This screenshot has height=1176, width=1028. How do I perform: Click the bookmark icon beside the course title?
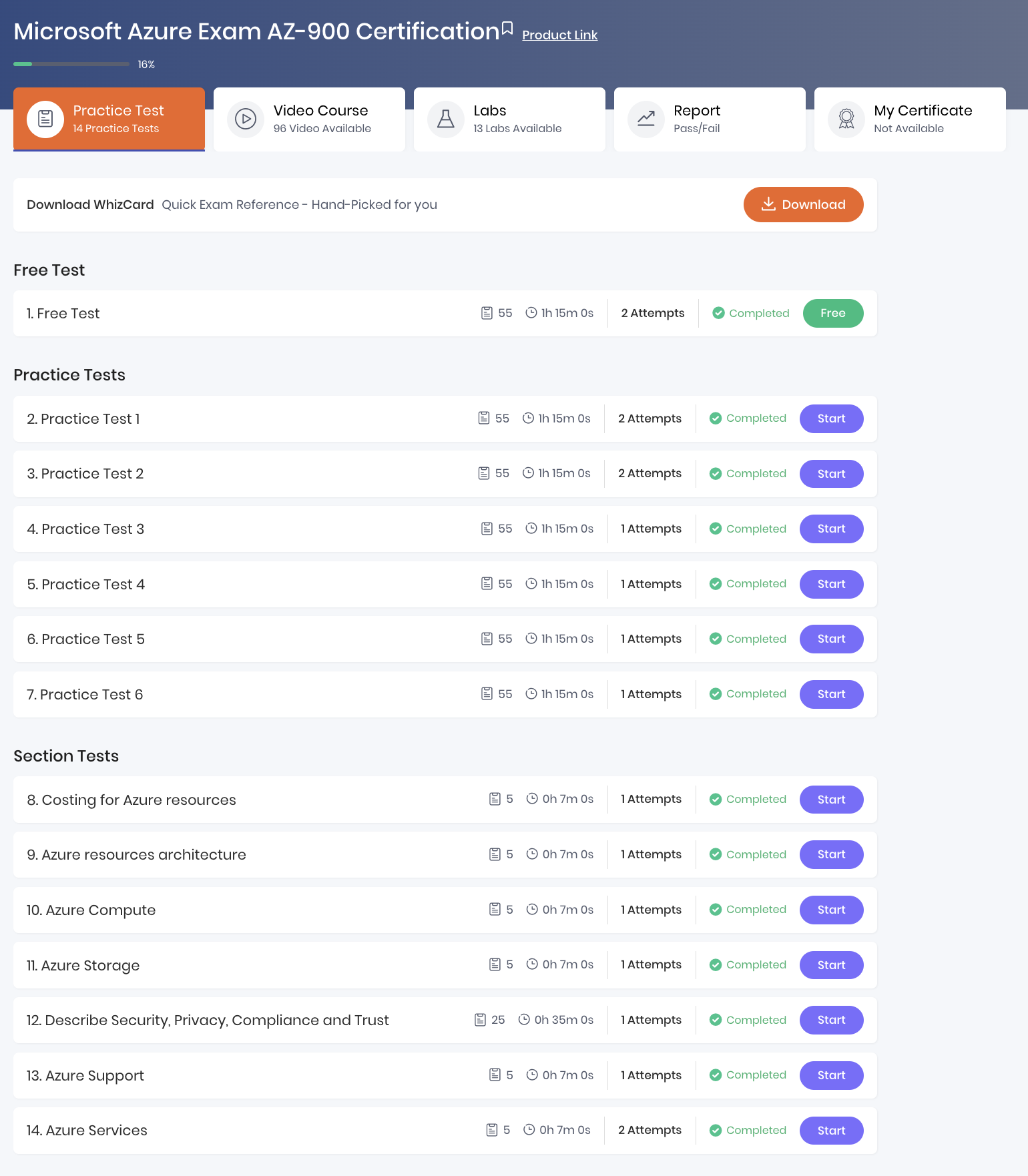pyautogui.click(x=507, y=29)
